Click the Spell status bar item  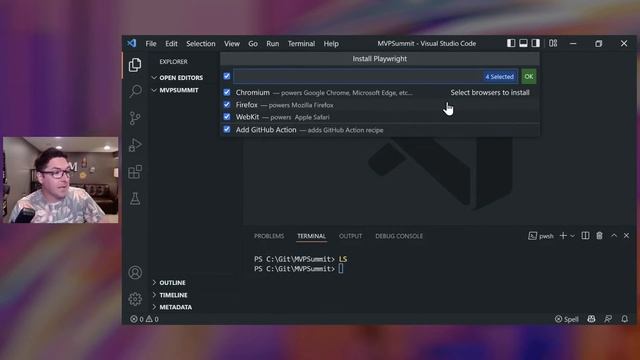coord(567,319)
